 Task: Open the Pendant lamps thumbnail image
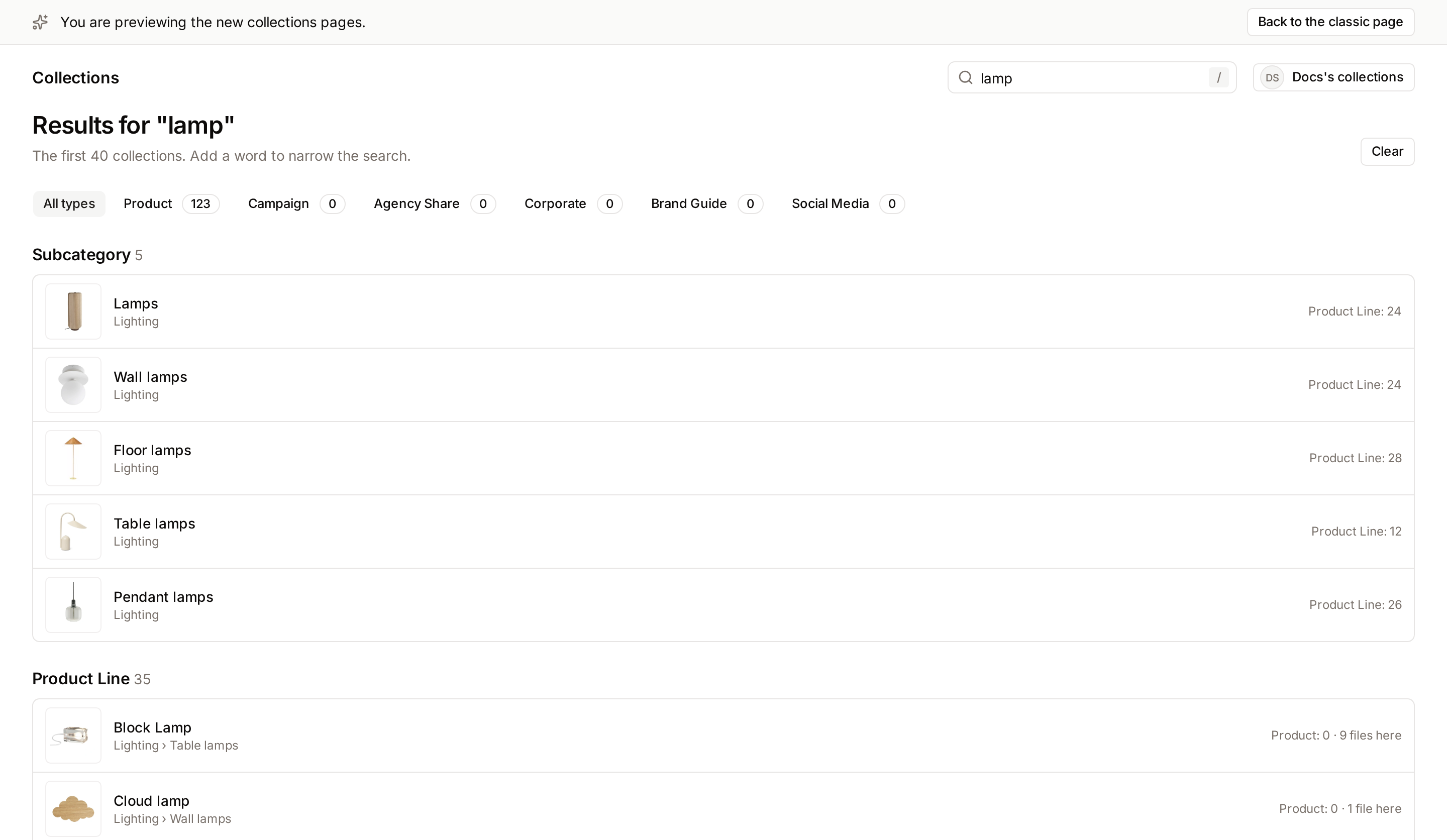(73, 605)
